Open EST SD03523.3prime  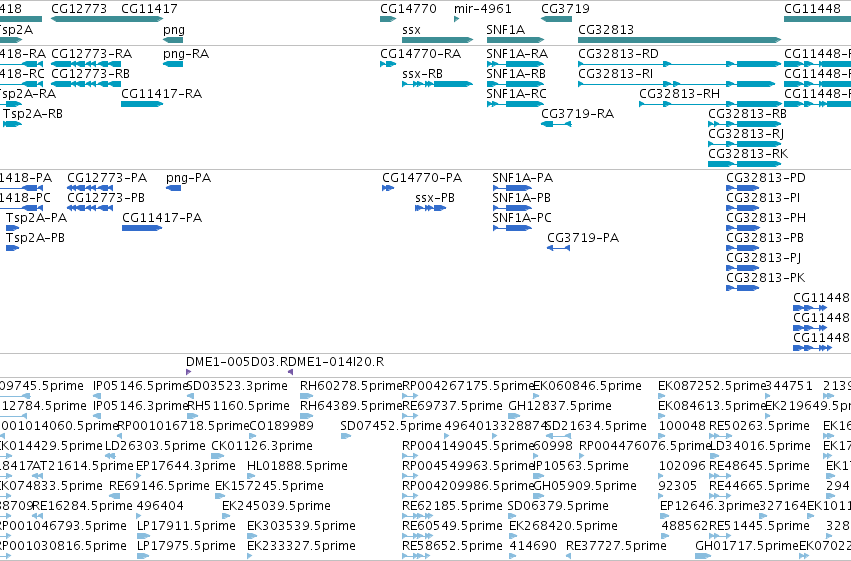(x=189, y=396)
